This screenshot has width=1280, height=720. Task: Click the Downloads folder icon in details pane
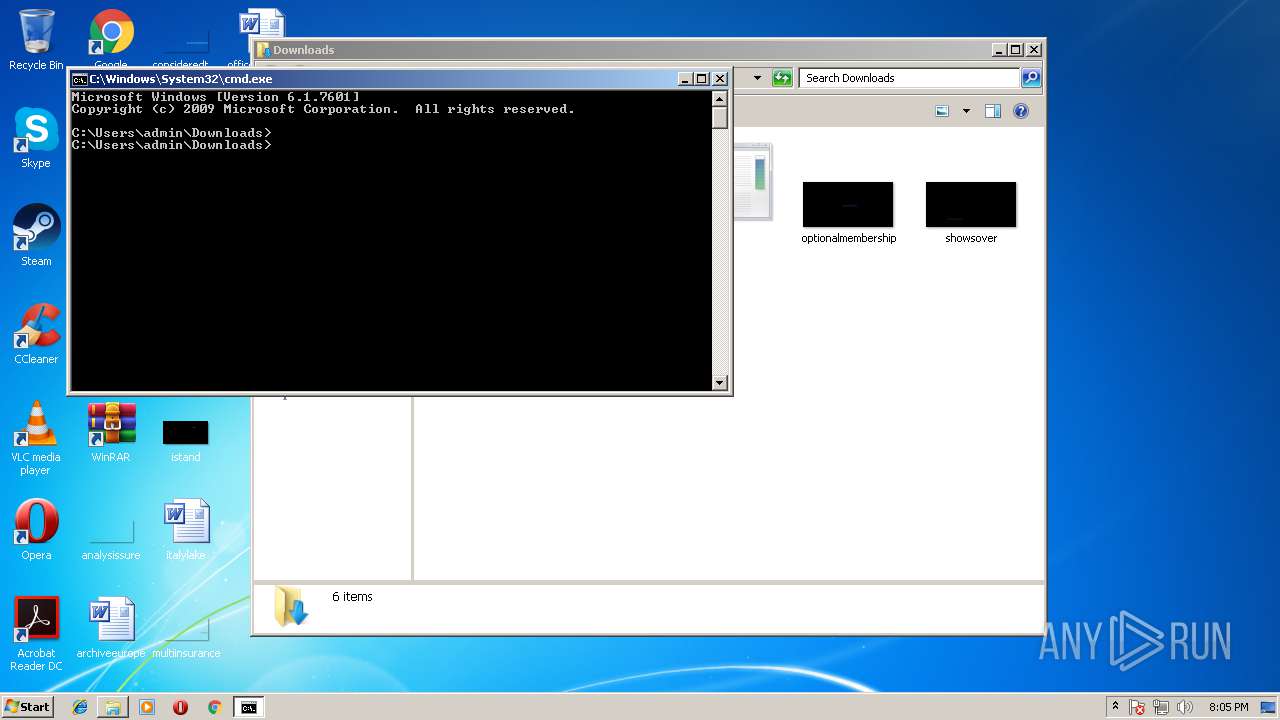(291, 606)
